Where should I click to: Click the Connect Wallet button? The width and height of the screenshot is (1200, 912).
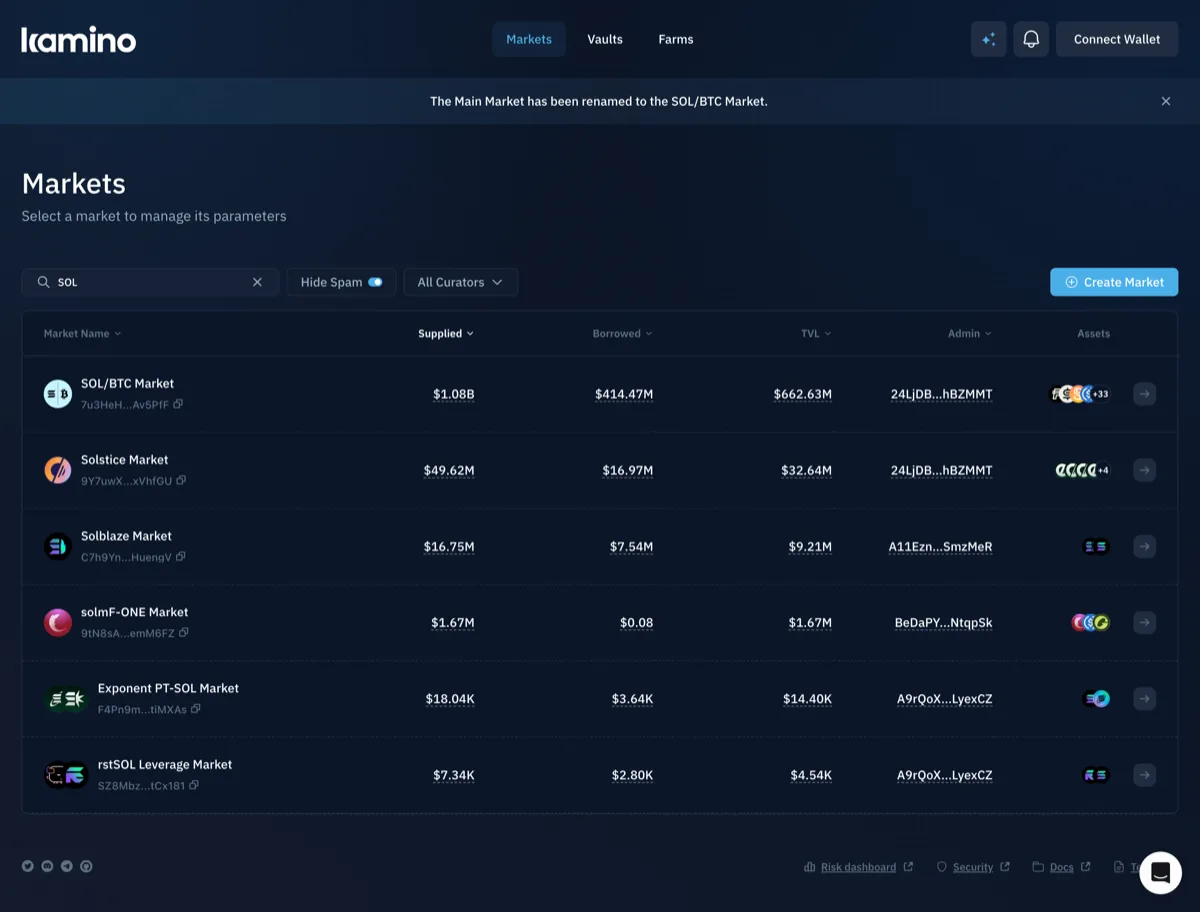click(x=1117, y=39)
